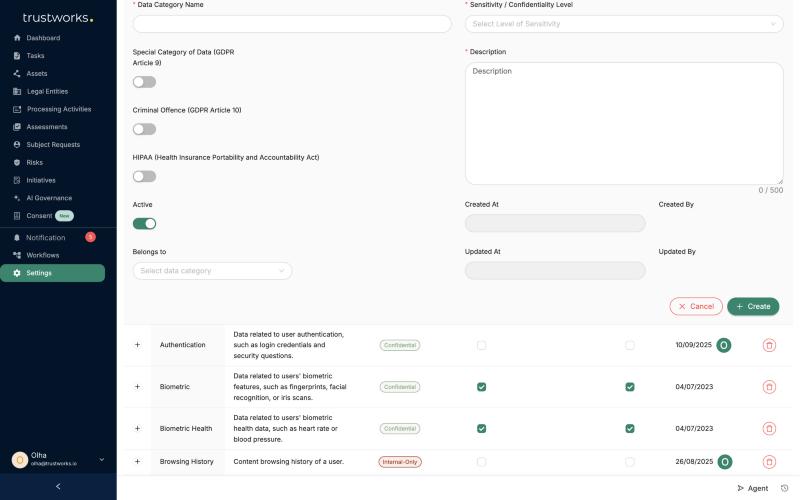800x500 pixels.
Task: Open the Assessments icon in sidebar
Action: (17, 127)
